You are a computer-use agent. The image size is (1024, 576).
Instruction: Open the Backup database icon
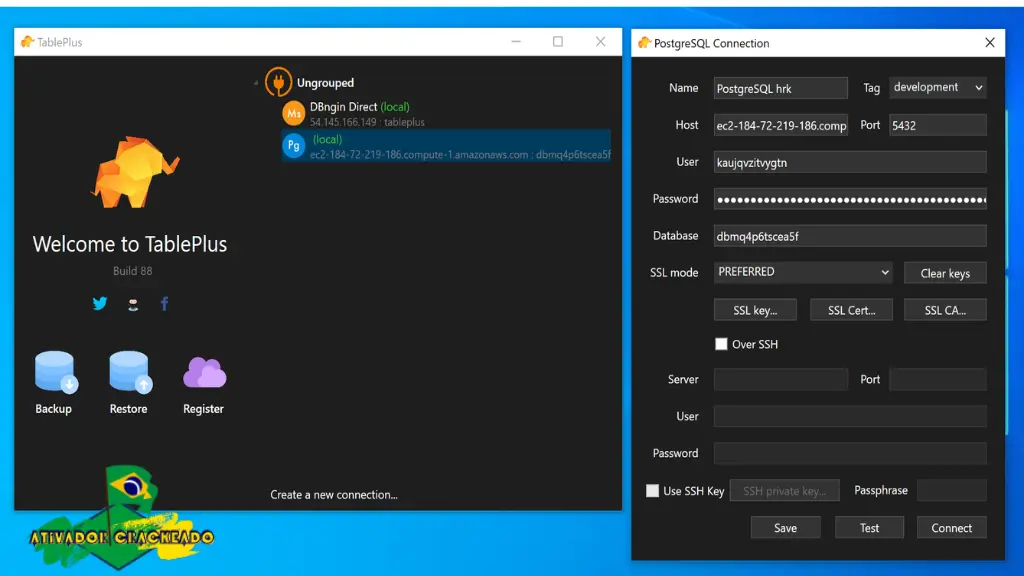coord(56,372)
